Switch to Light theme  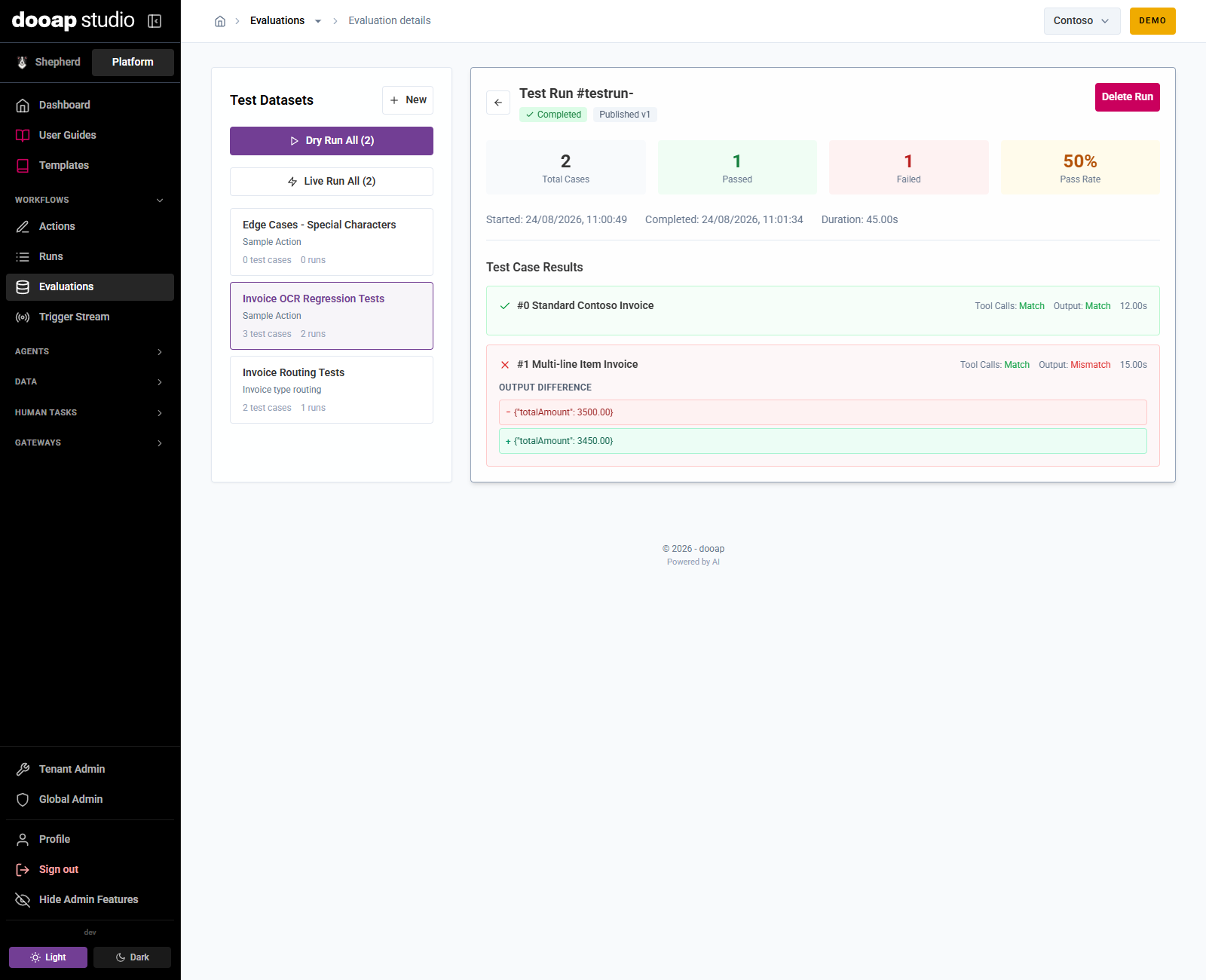click(x=48, y=957)
